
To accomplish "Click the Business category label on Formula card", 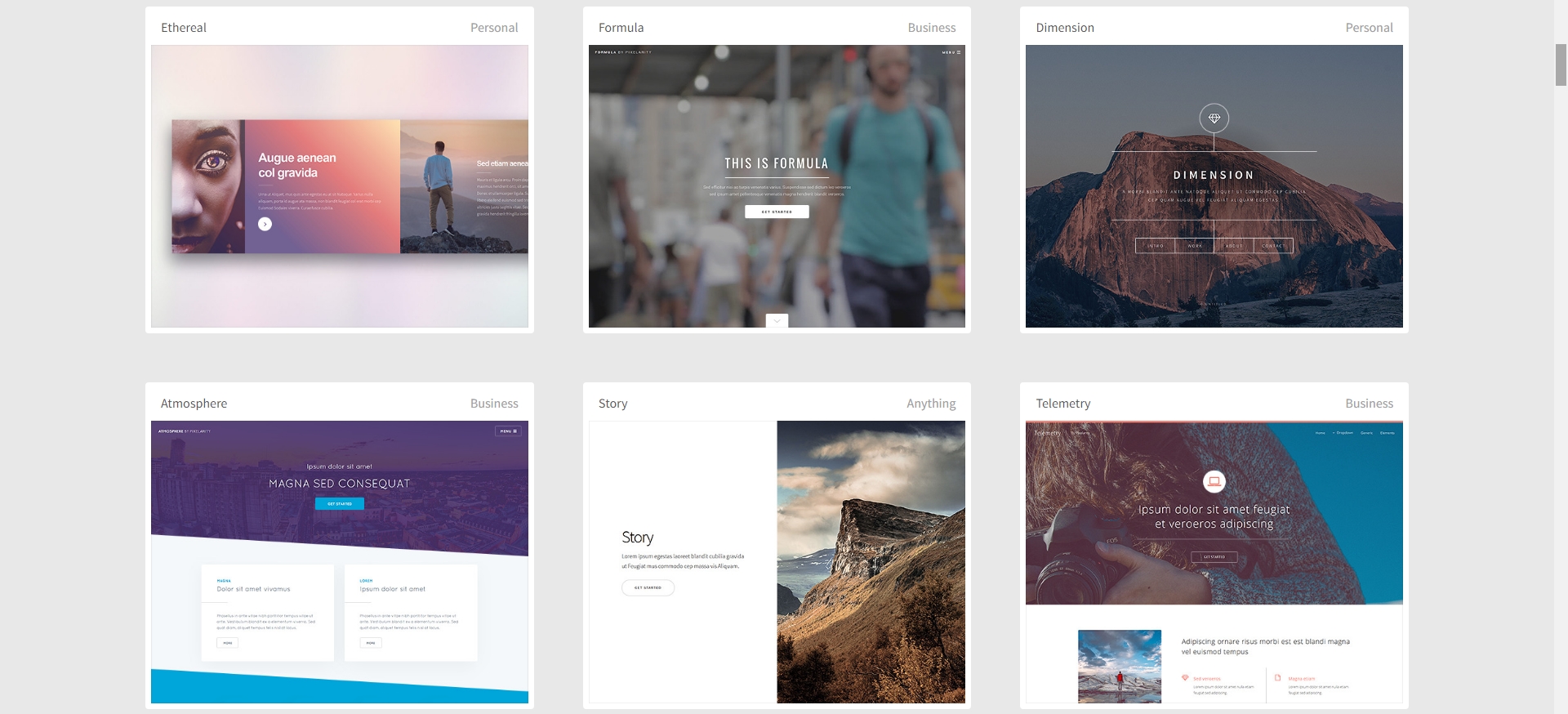I will click(931, 28).
